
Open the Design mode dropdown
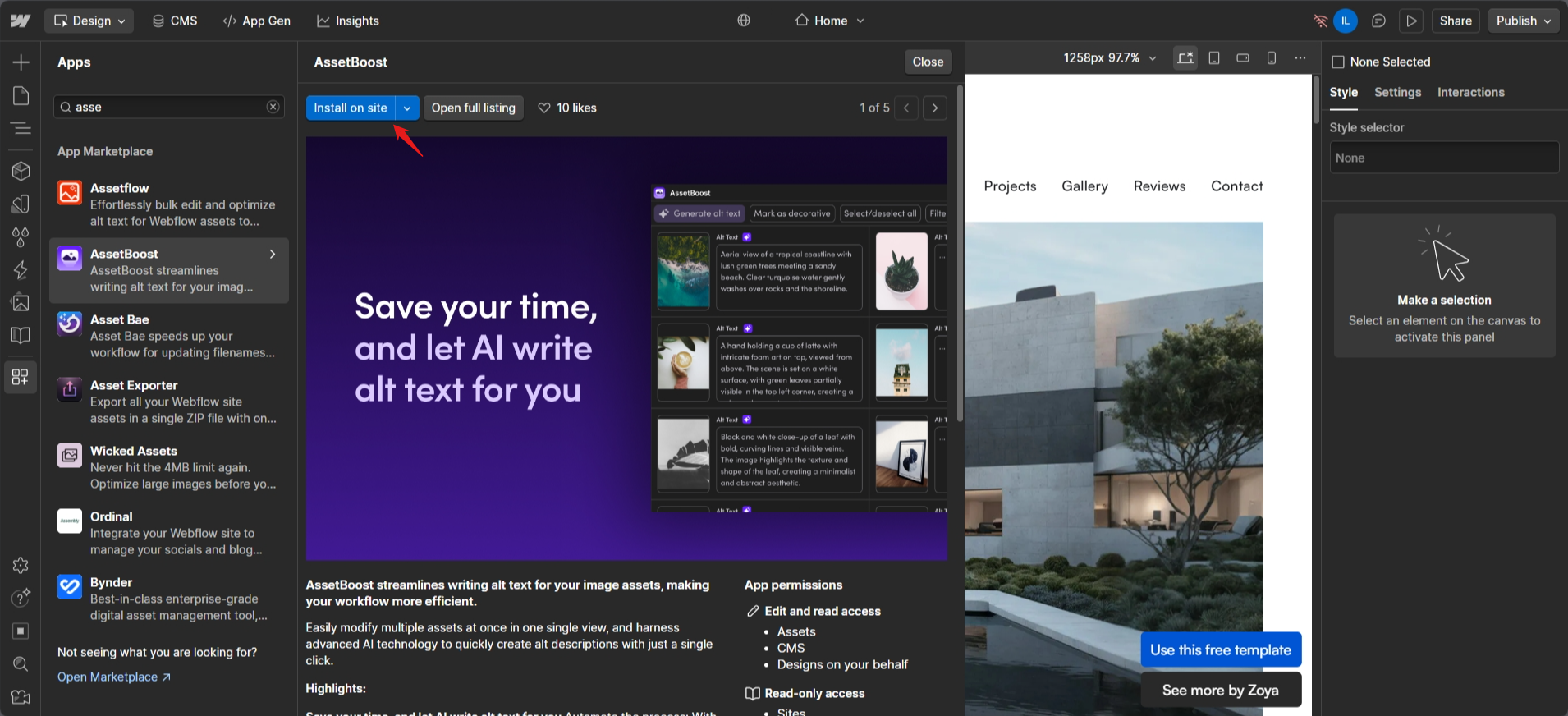[x=89, y=21]
